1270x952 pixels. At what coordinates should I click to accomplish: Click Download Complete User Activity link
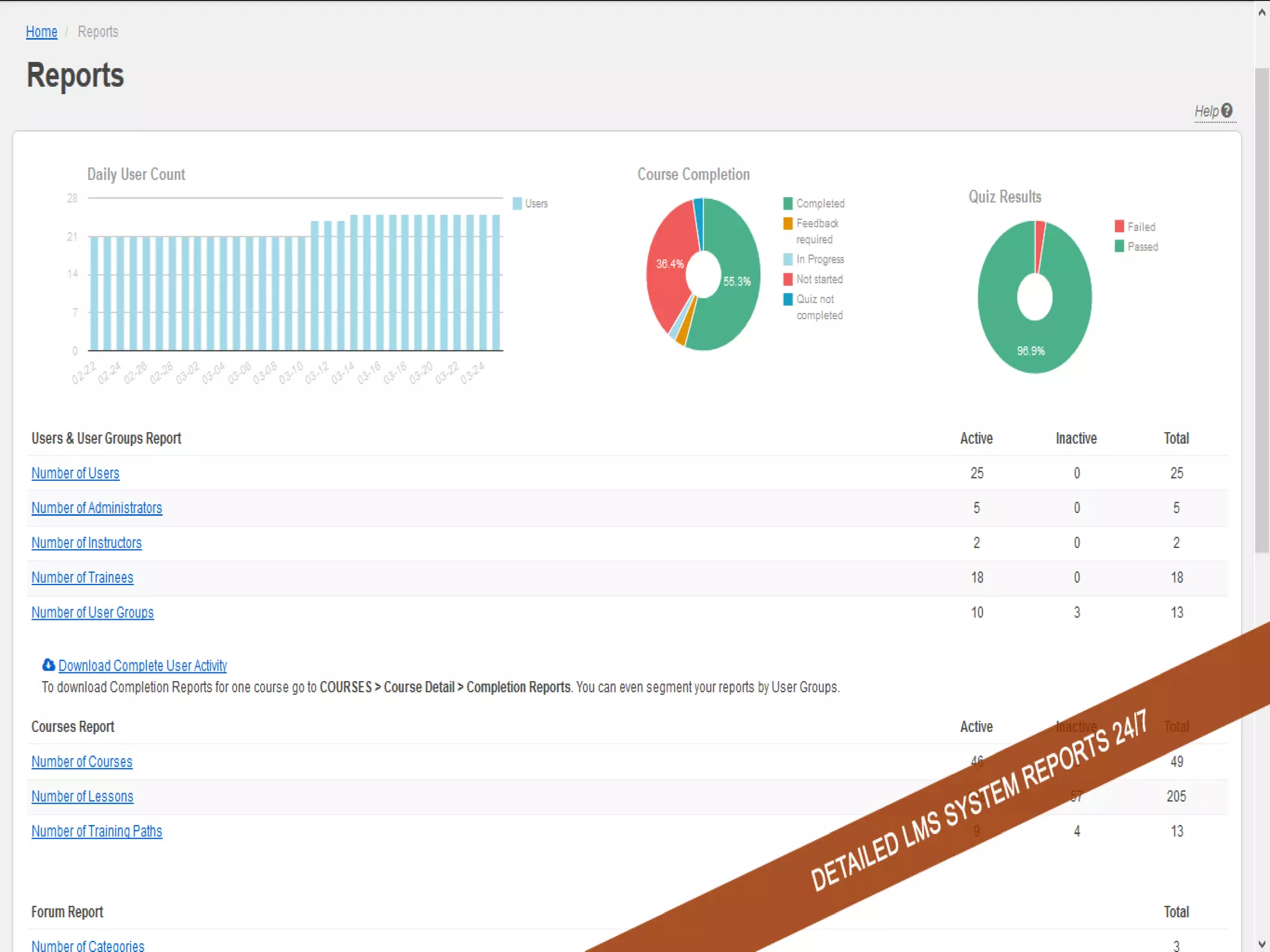click(x=142, y=665)
